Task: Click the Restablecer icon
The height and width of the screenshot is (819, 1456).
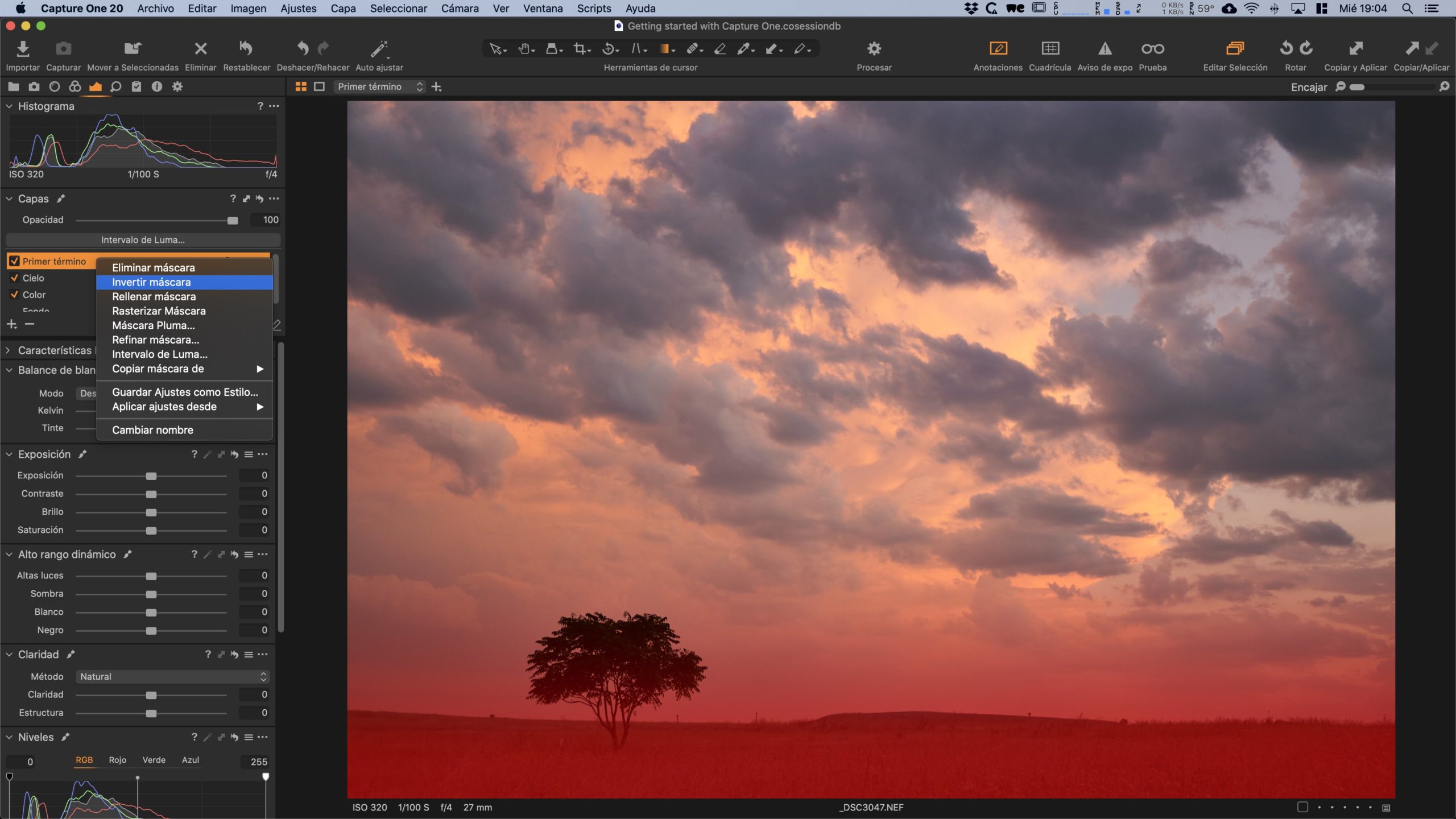Action: pyautogui.click(x=246, y=49)
